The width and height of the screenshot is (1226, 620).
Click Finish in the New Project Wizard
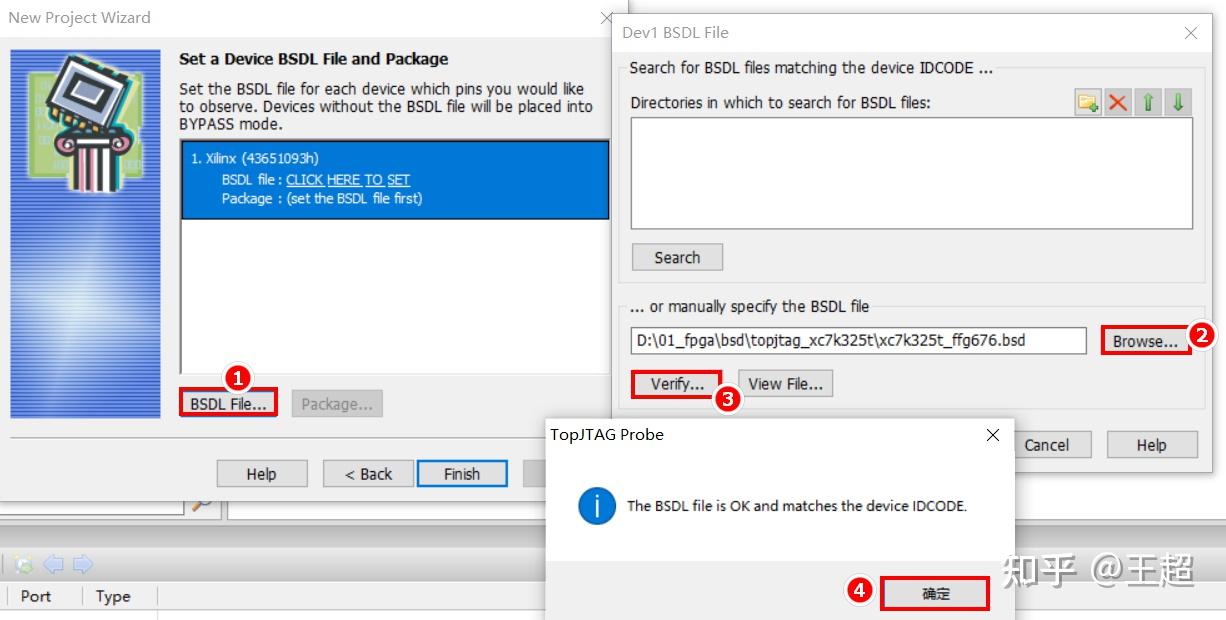462,474
